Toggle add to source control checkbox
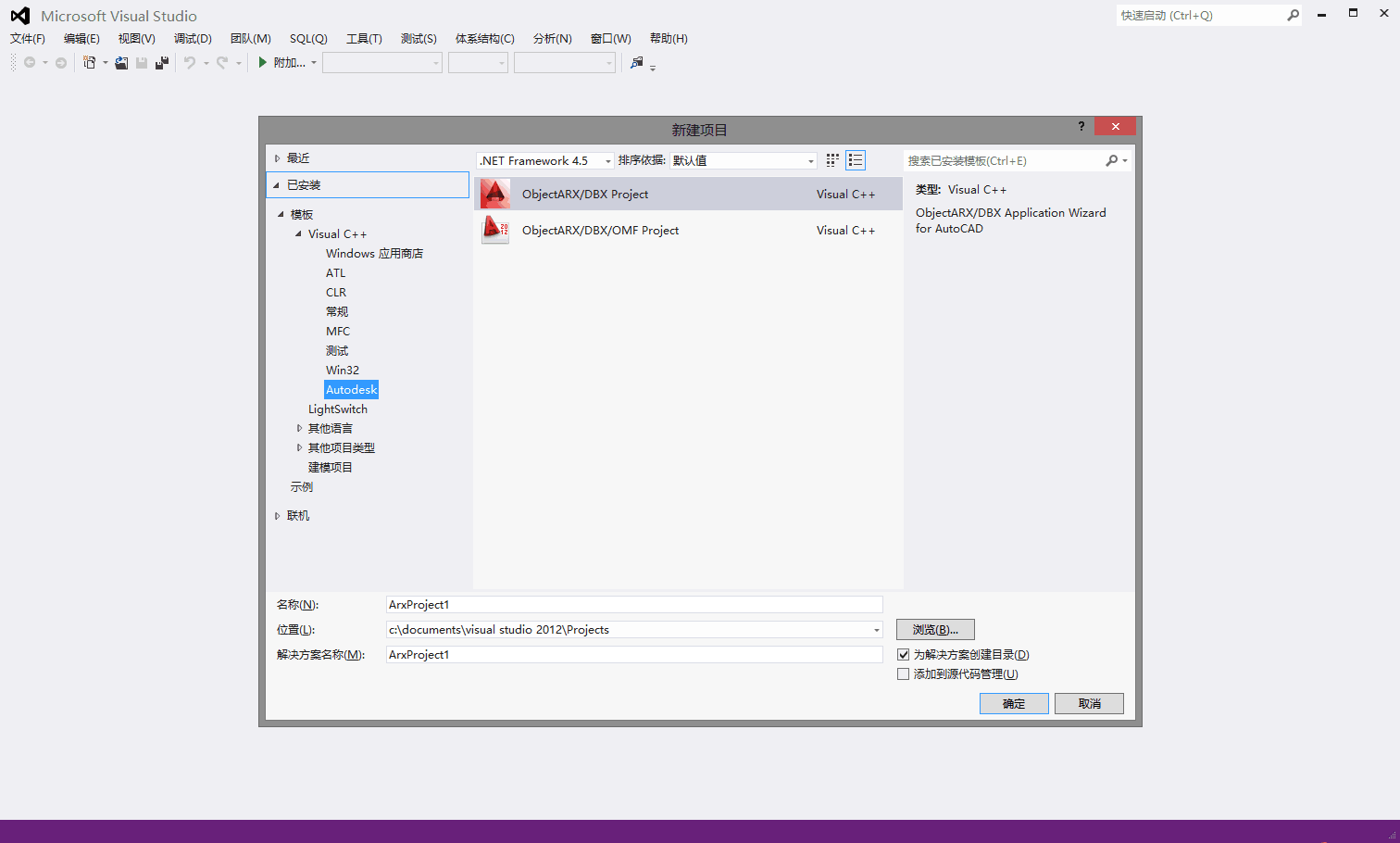 904,673
